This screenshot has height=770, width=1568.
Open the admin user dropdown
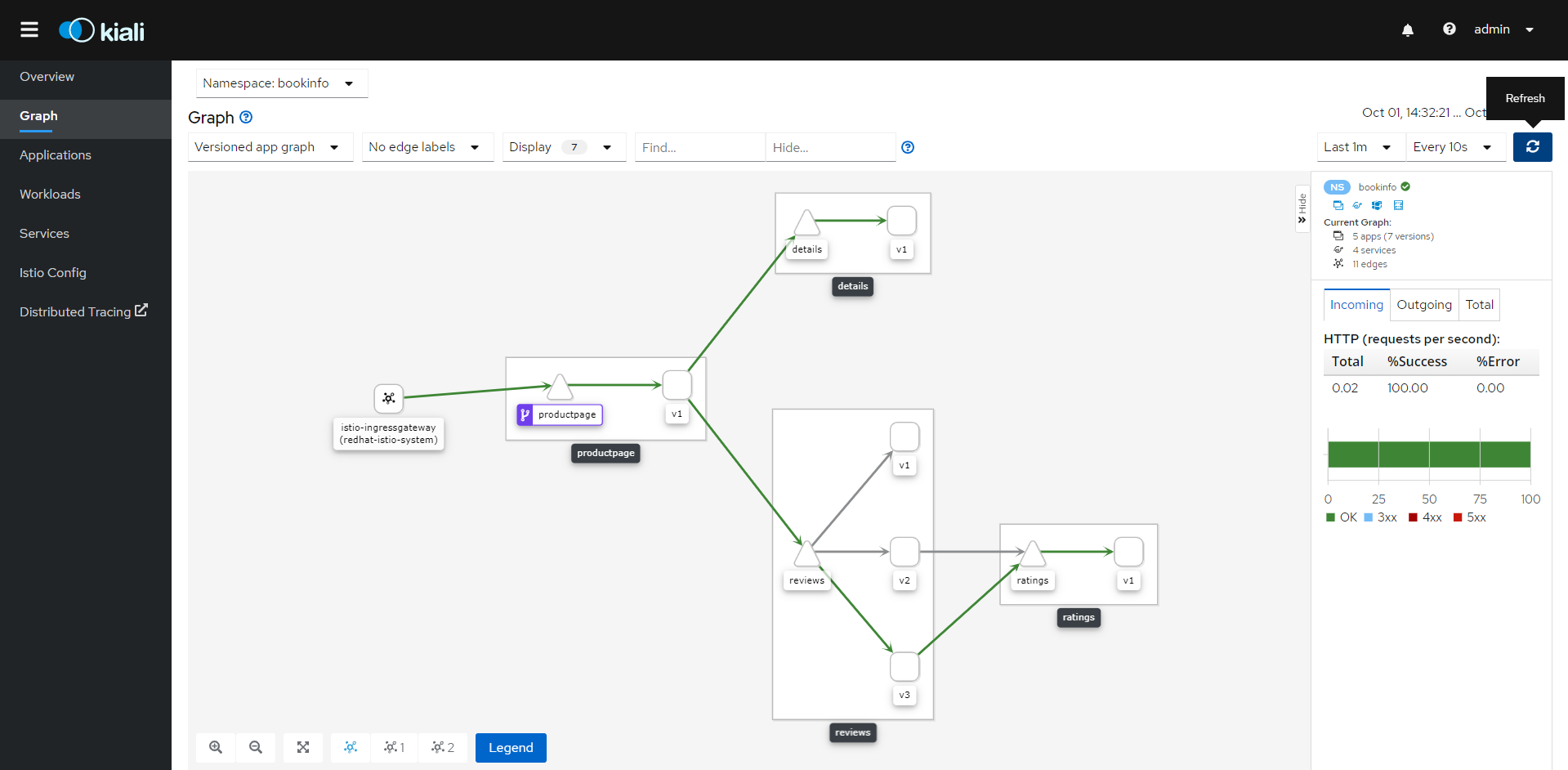click(x=1504, y=29)
